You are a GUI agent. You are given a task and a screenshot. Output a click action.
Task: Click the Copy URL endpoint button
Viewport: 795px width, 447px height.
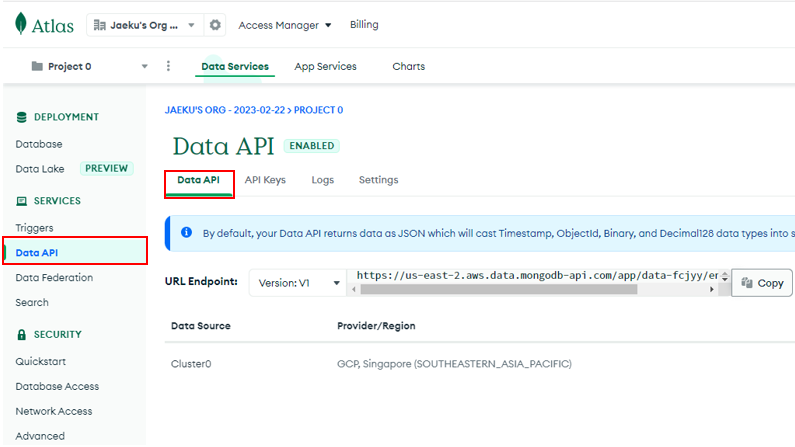[x=762, y=283]
